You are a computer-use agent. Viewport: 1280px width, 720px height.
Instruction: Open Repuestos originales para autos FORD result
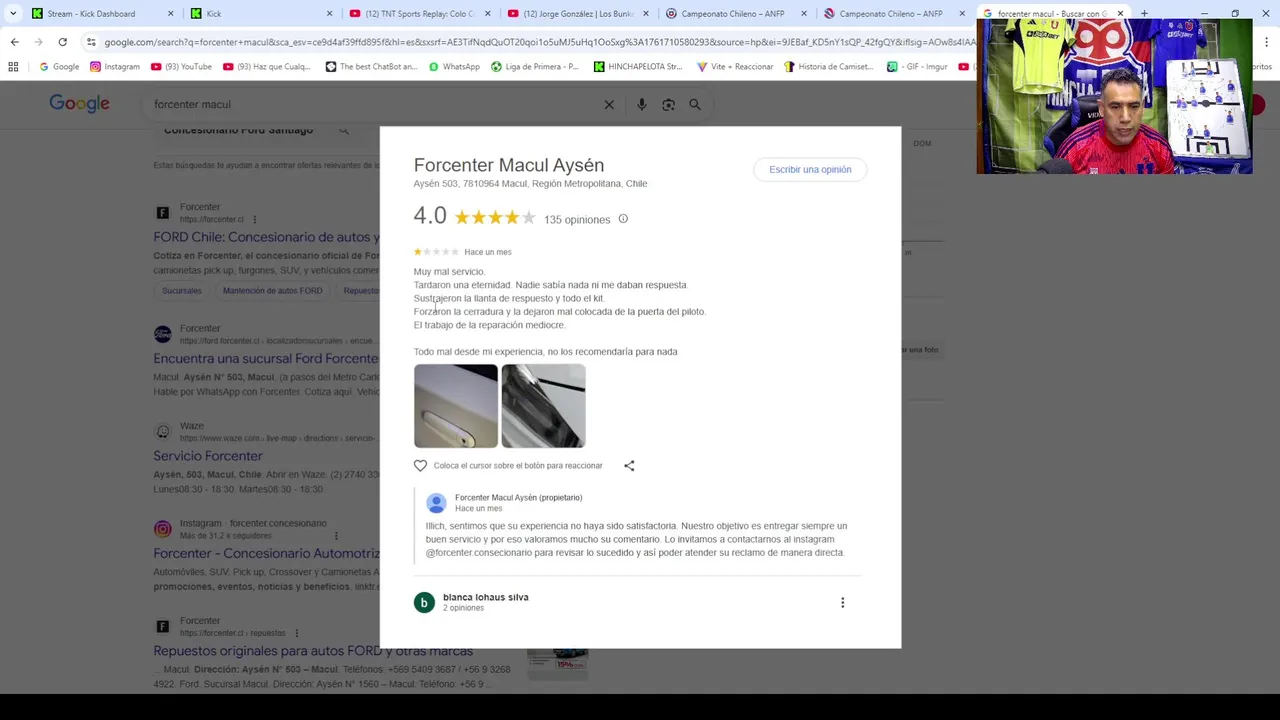(313, 651)
